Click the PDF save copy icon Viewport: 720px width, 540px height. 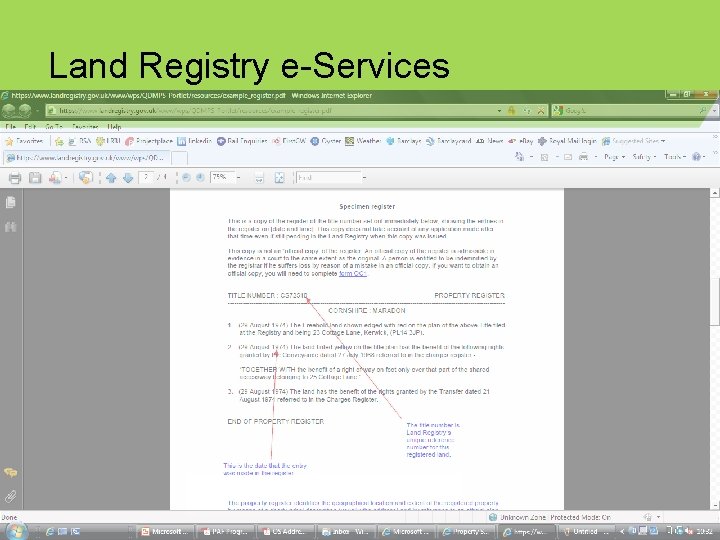click(x=35, y=178)
